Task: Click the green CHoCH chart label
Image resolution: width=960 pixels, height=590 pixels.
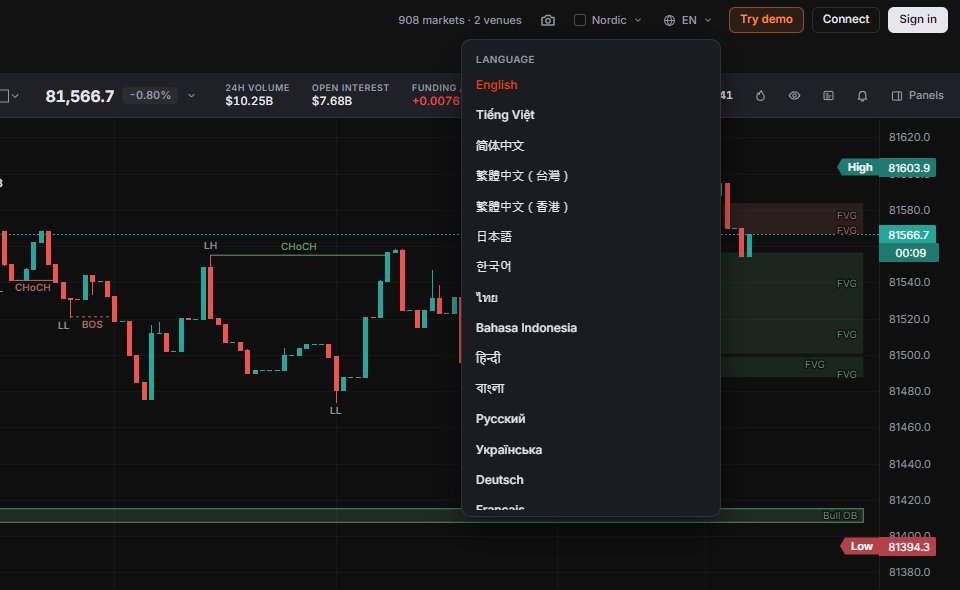Action: pyautogui.click(x=299, y=247)
